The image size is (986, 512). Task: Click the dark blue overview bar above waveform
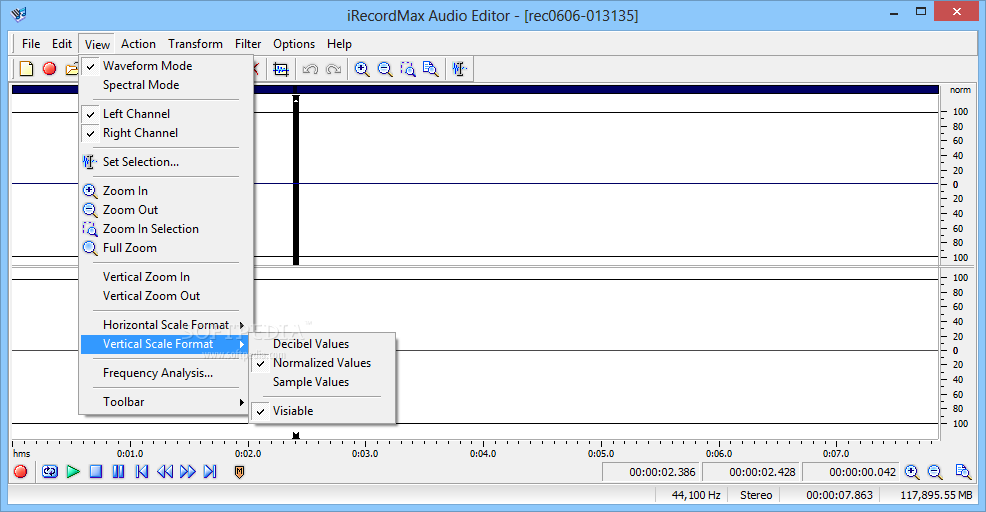point(475,89)
